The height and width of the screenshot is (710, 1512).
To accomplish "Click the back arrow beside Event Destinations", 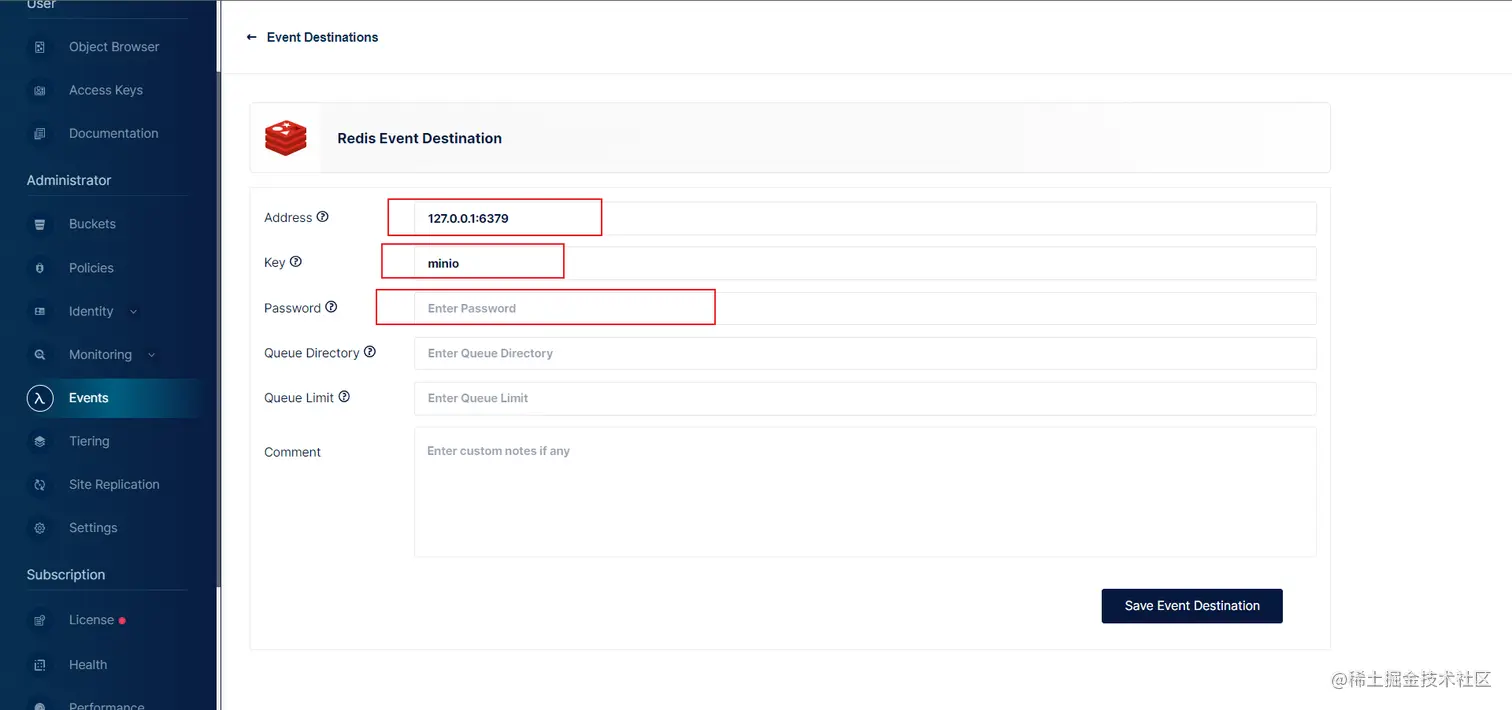I will point(252,37).
